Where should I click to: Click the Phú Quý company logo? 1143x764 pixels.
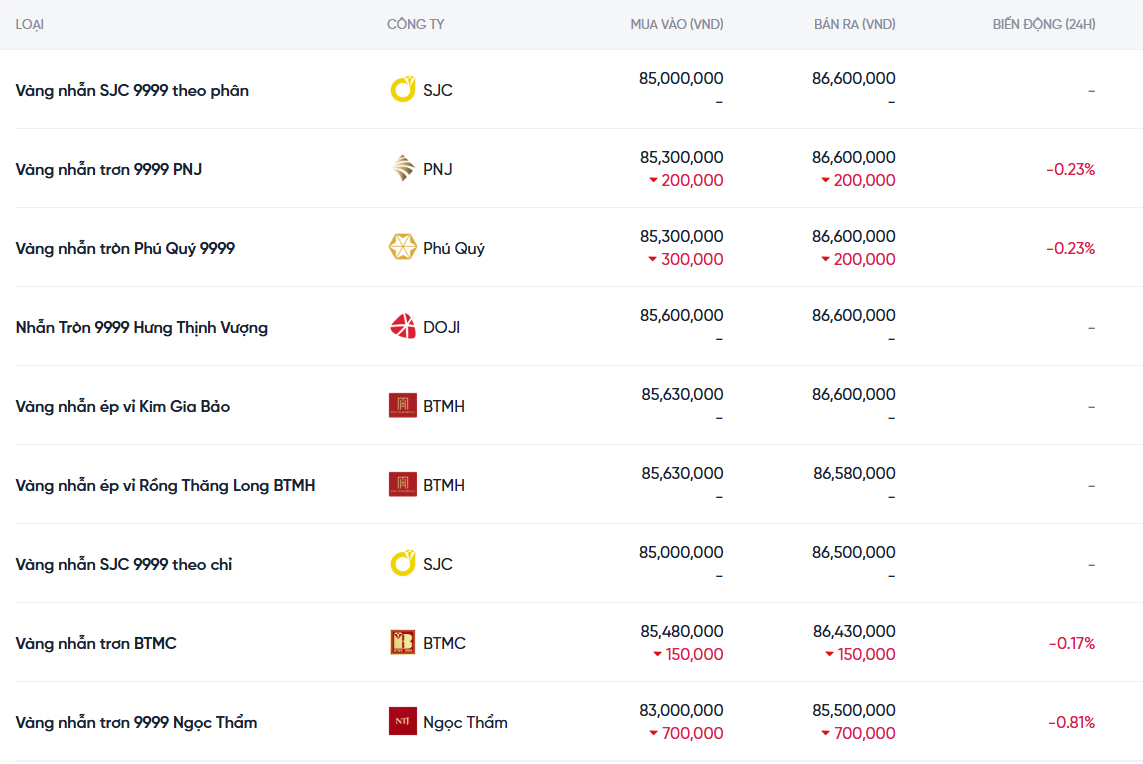(x=402, y=247)
